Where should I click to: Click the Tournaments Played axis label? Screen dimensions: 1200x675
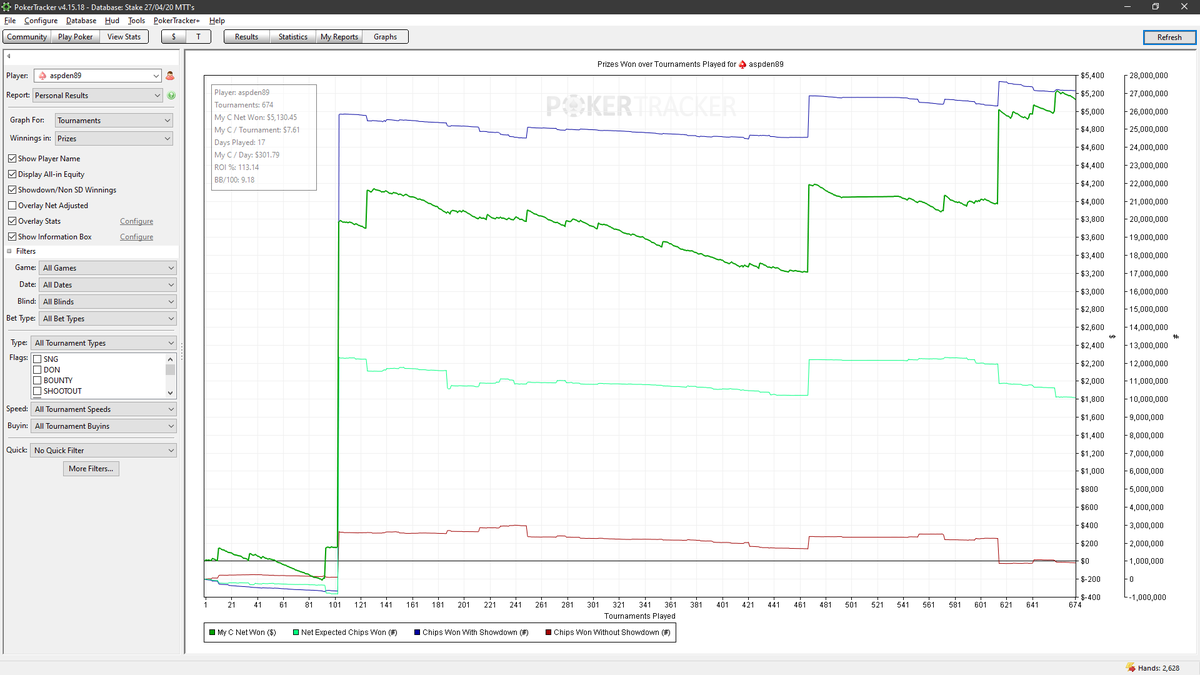[640, 617]
